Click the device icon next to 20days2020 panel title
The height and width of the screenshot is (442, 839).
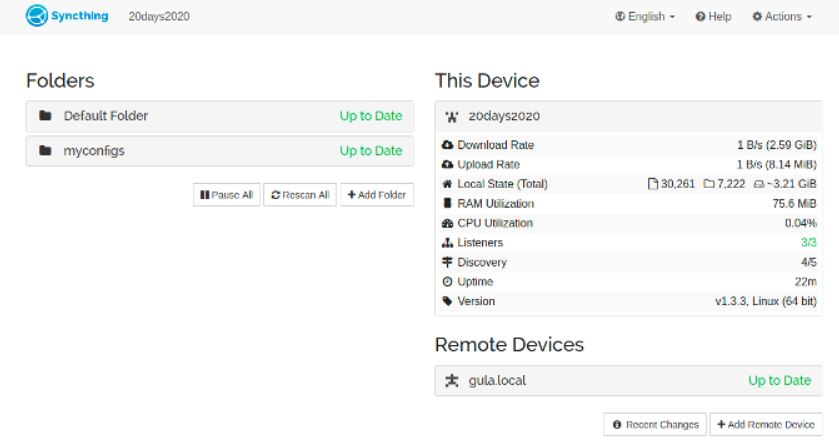point(452,117)
